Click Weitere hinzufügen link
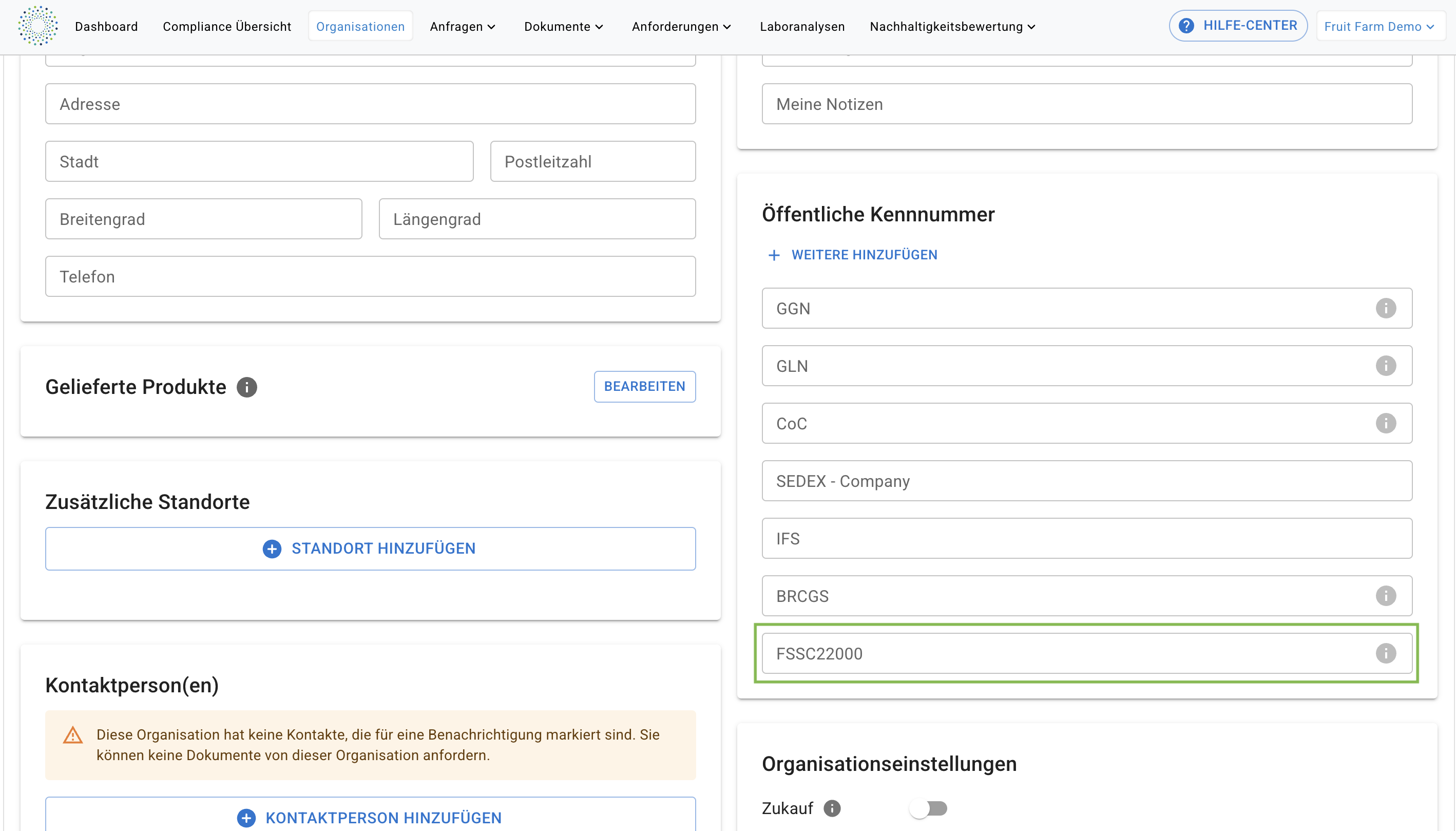Viewport: 1456px width, 831px height. 852,255
